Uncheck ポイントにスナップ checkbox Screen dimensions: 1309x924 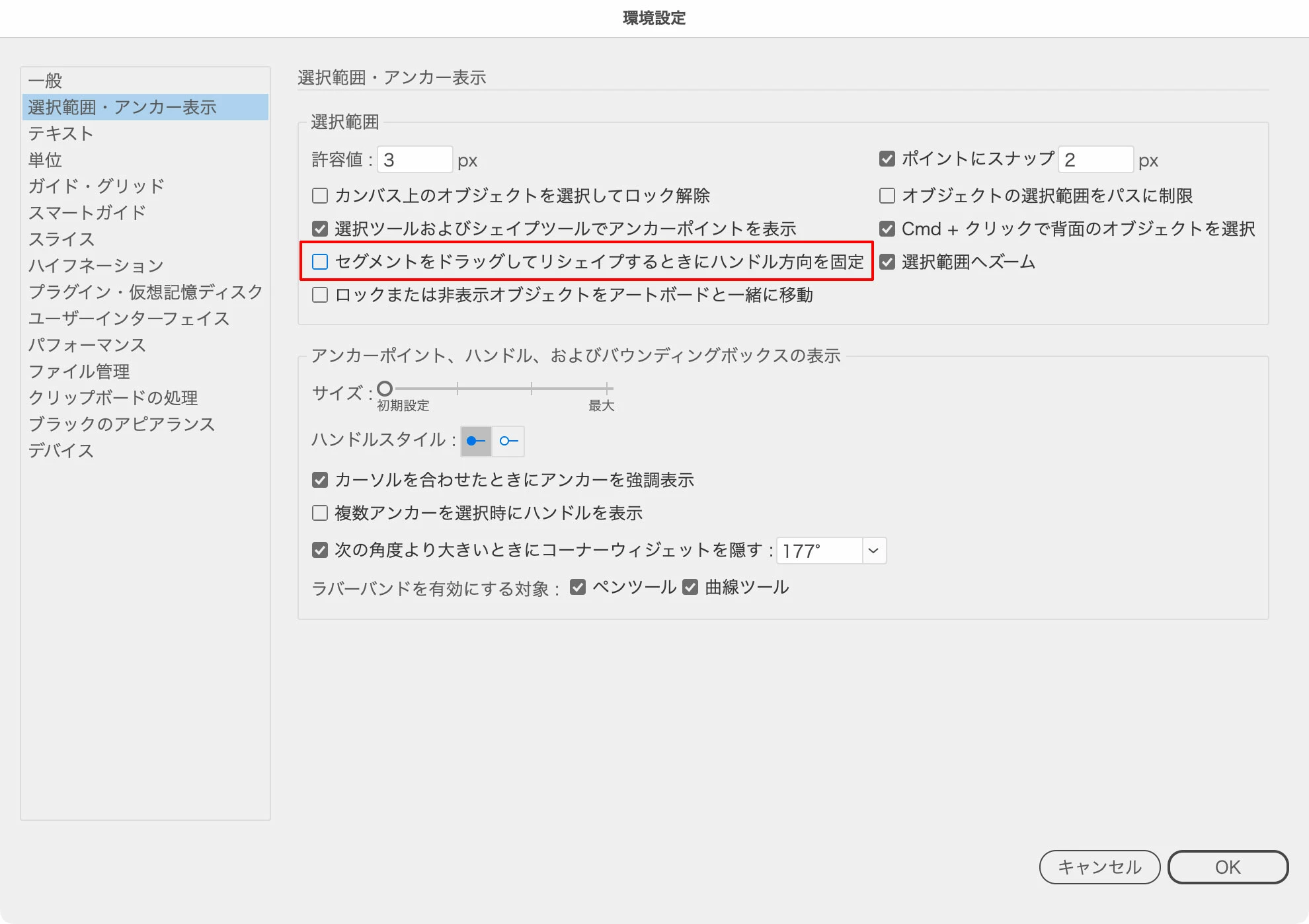[x=887, y=159]
